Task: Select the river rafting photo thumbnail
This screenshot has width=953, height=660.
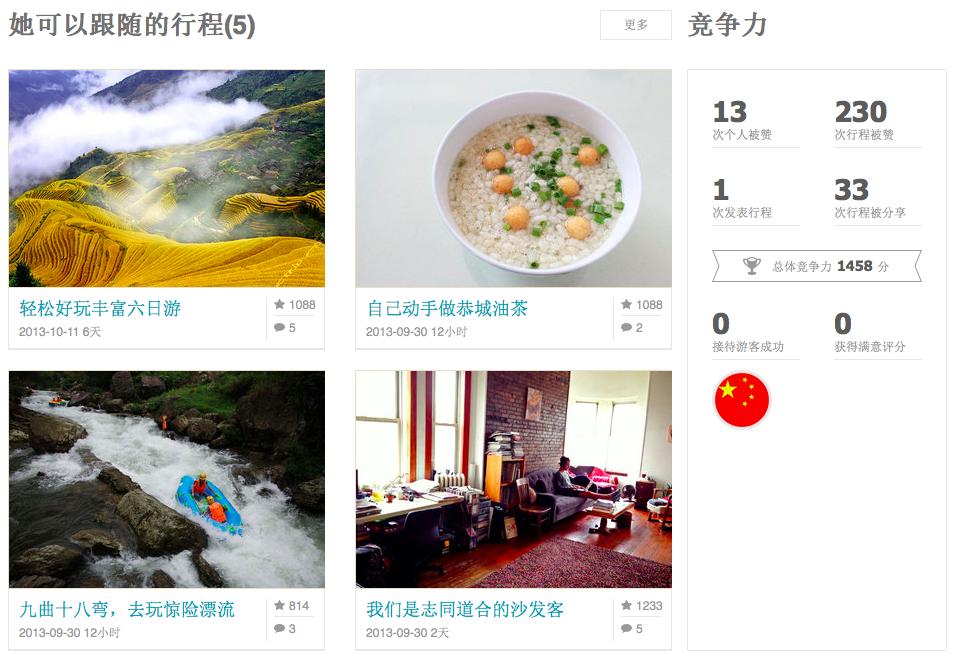Action: click(x=167, y=480)
